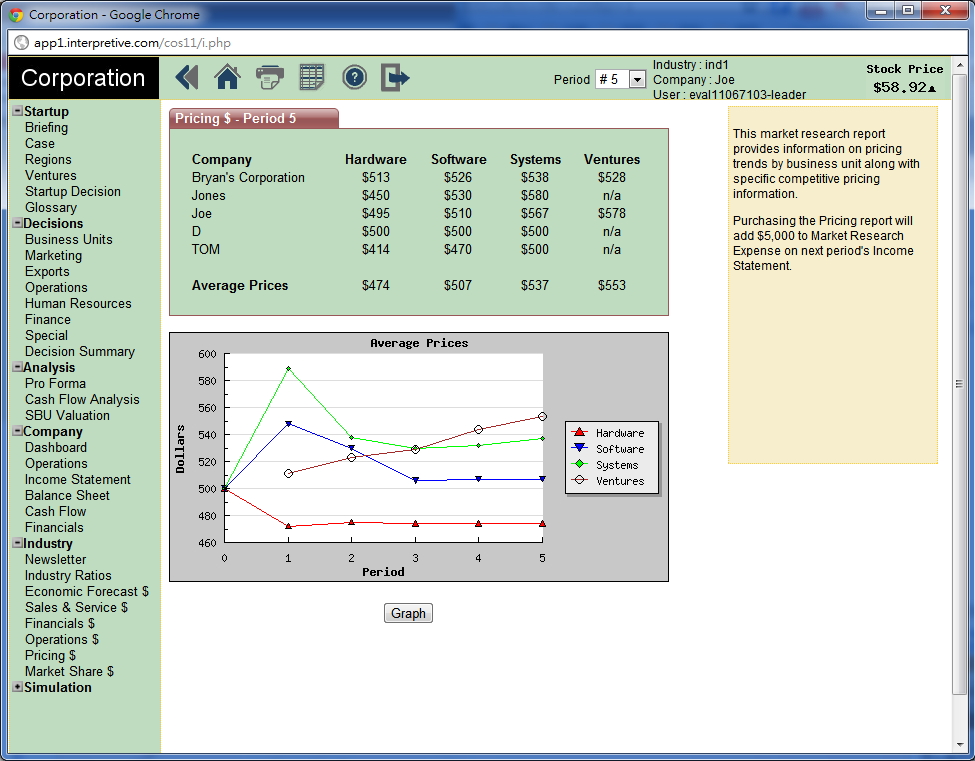Click the Pricing $ - Period 5 tab
Screen dimensions: 975x761
pos(254,118)
